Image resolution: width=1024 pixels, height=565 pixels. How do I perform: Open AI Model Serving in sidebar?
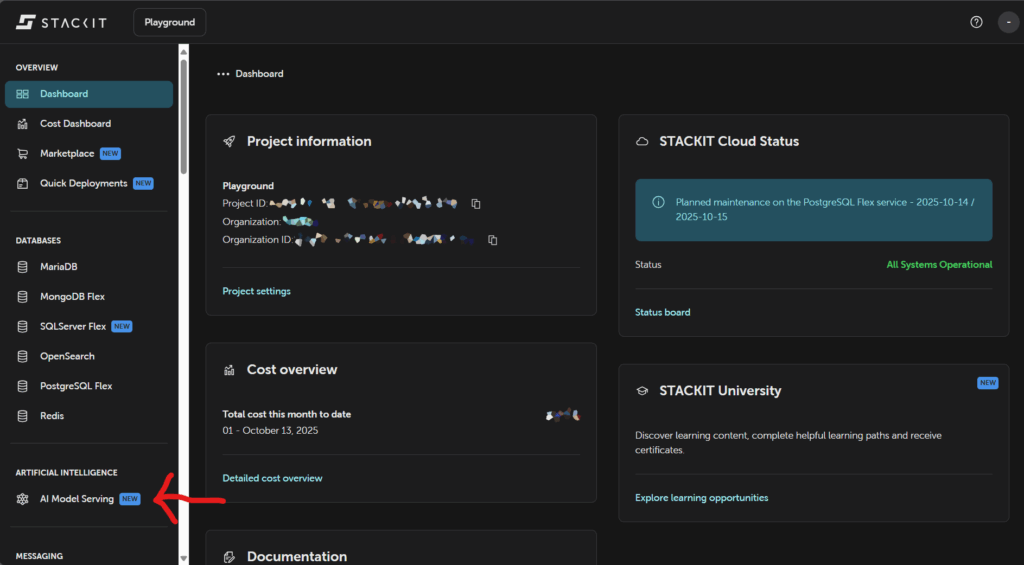coord(76,499)
